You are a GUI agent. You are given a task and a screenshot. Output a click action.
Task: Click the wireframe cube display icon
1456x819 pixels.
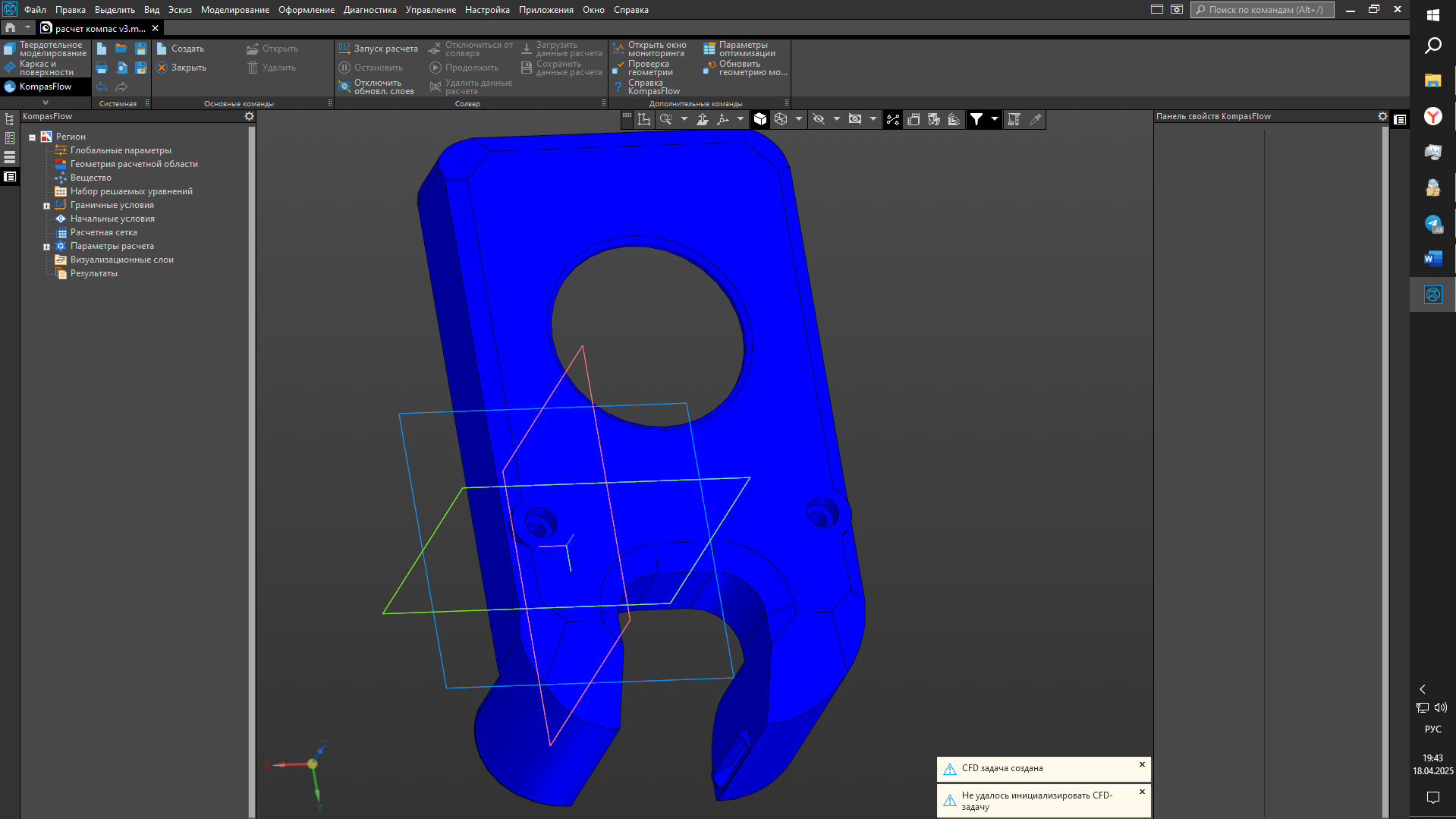click(x=781, y=119)
